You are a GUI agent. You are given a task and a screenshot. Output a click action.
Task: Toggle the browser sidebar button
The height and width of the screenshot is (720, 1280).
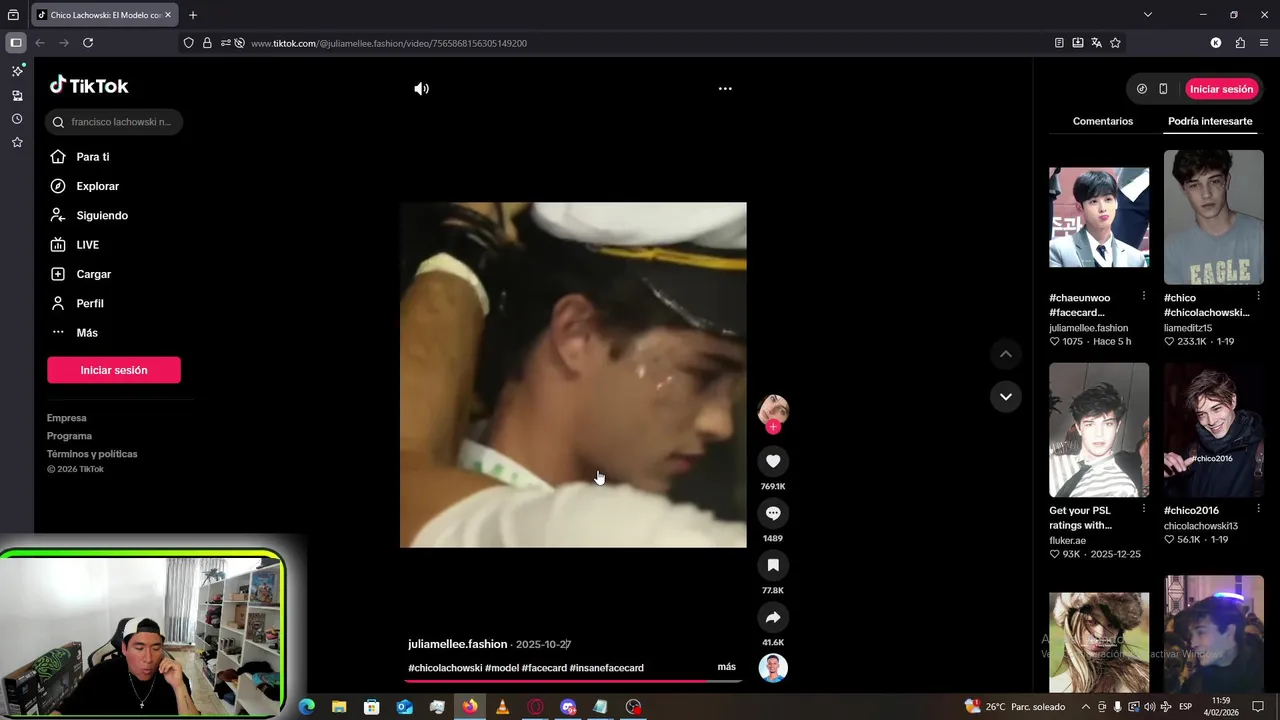tap(15, 43)
